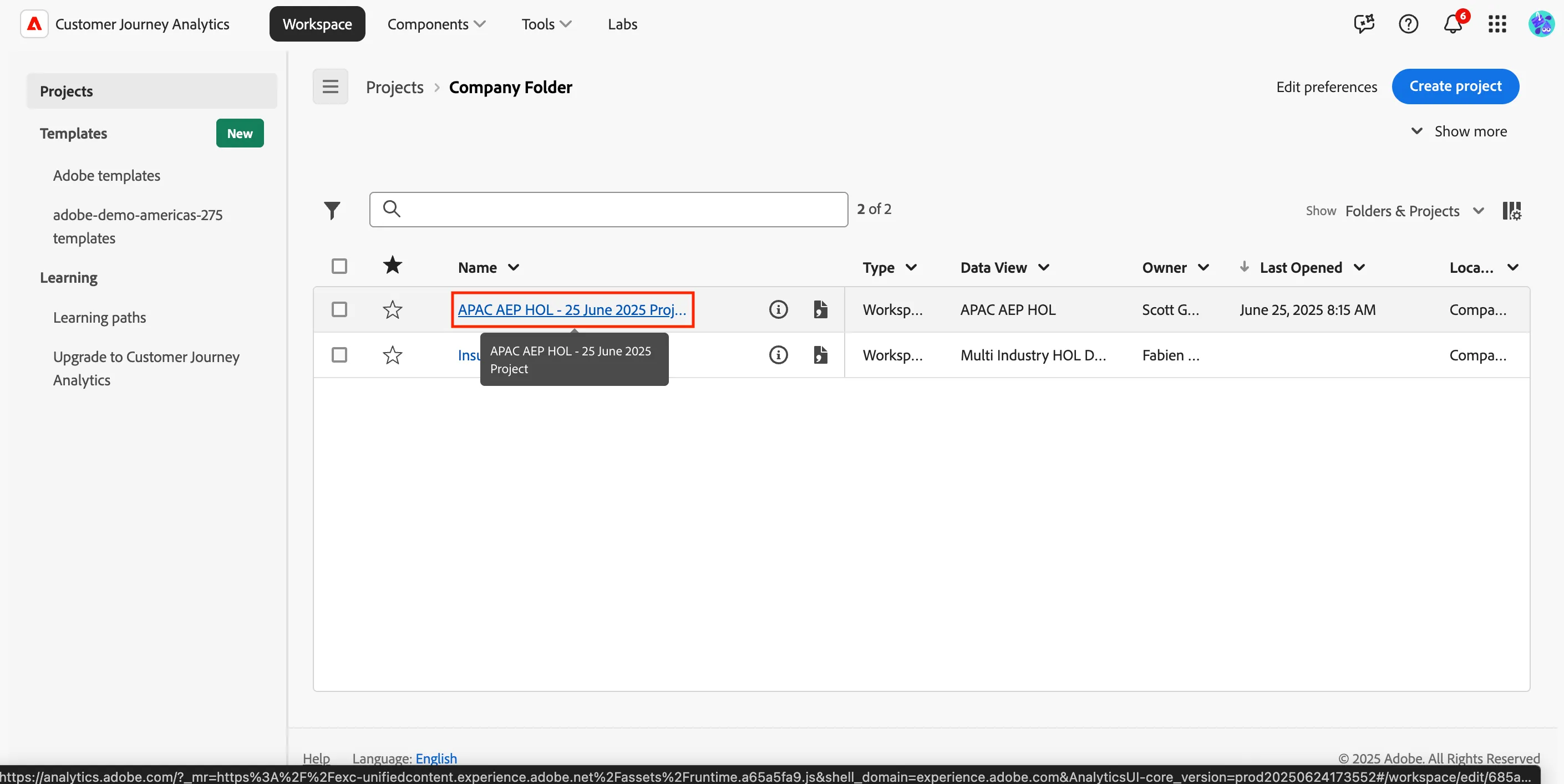The width and height of the screenshot is (1564, 784).
Task: Open Type column chevron menu
Action: click(911, 268)
